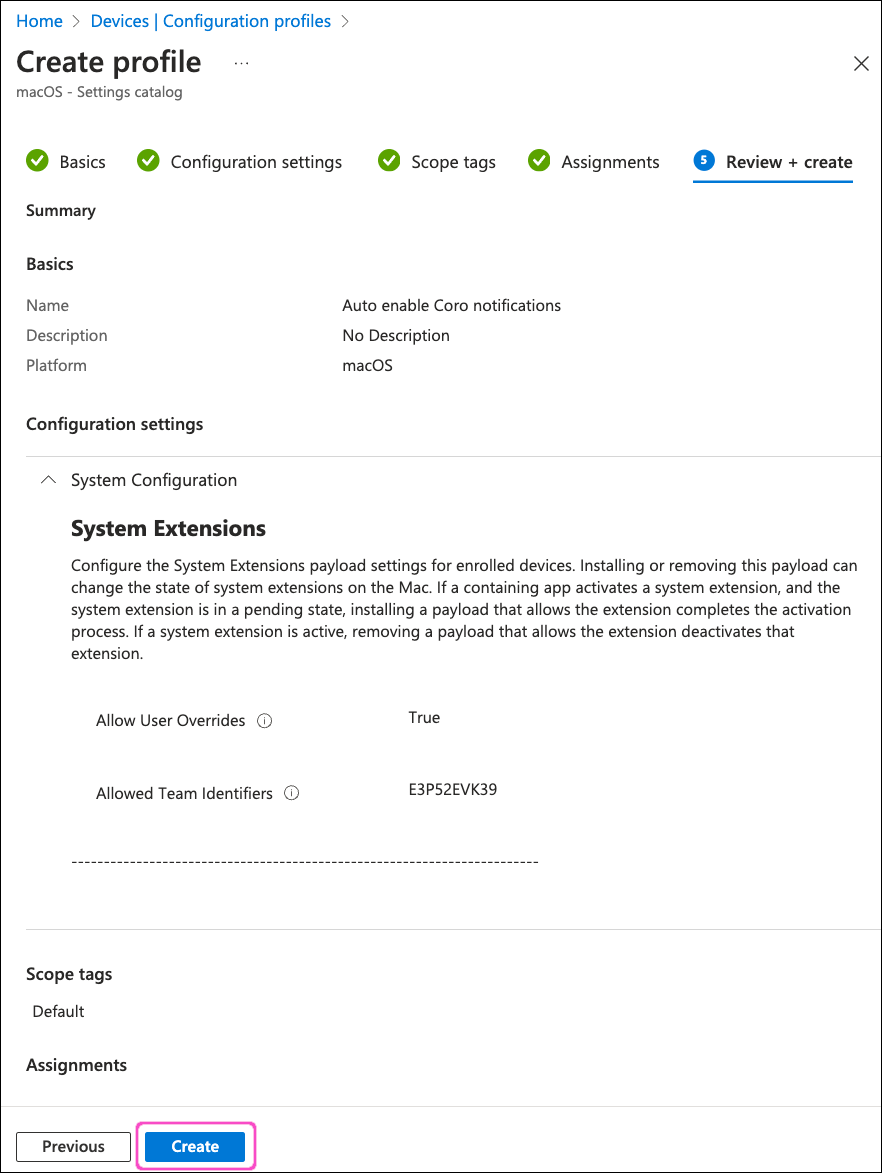Click info icon beside Allow User Overrides
The image size is (882, 1173).
(265, 721)
